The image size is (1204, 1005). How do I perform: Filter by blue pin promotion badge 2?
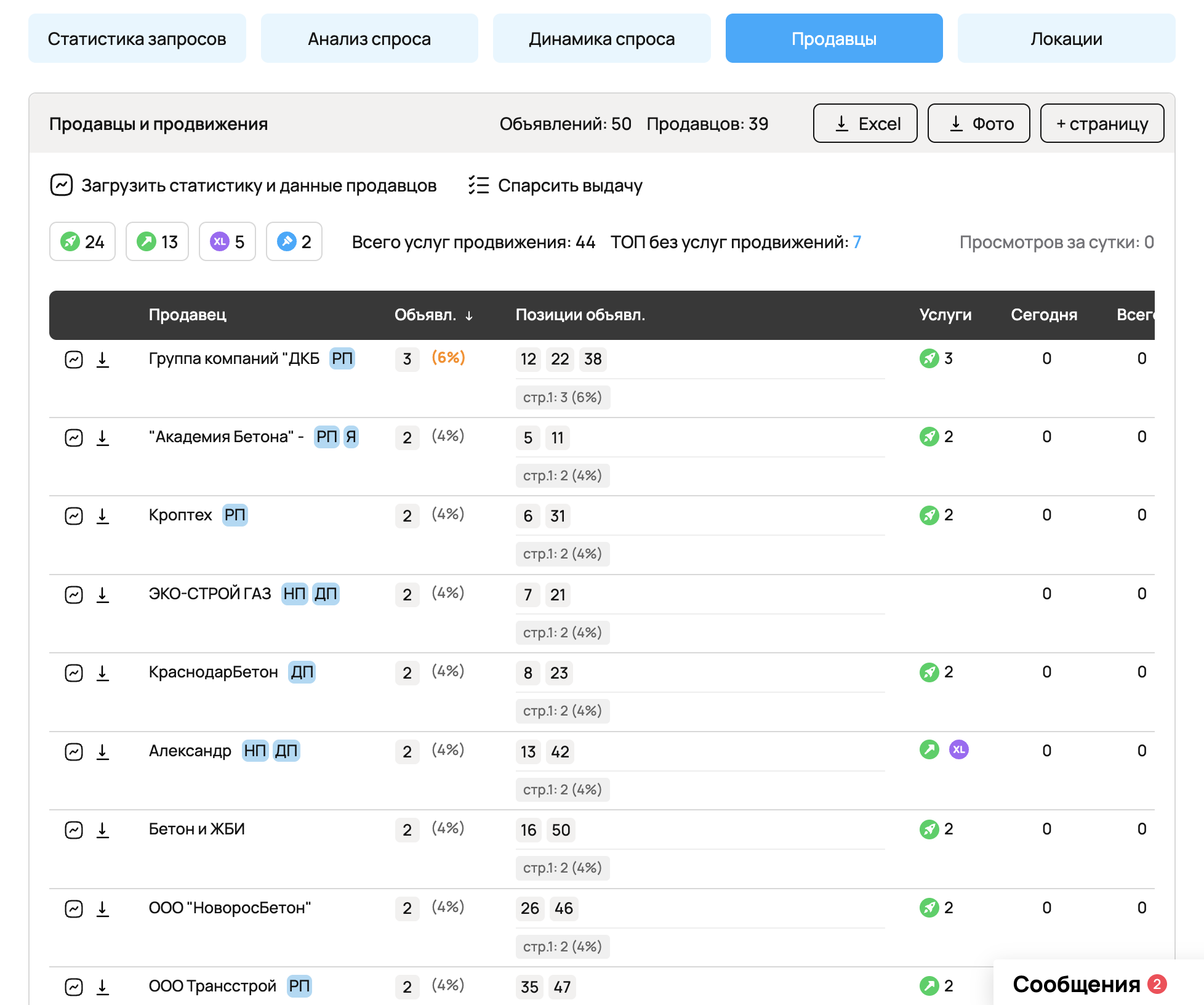point(294,241)
